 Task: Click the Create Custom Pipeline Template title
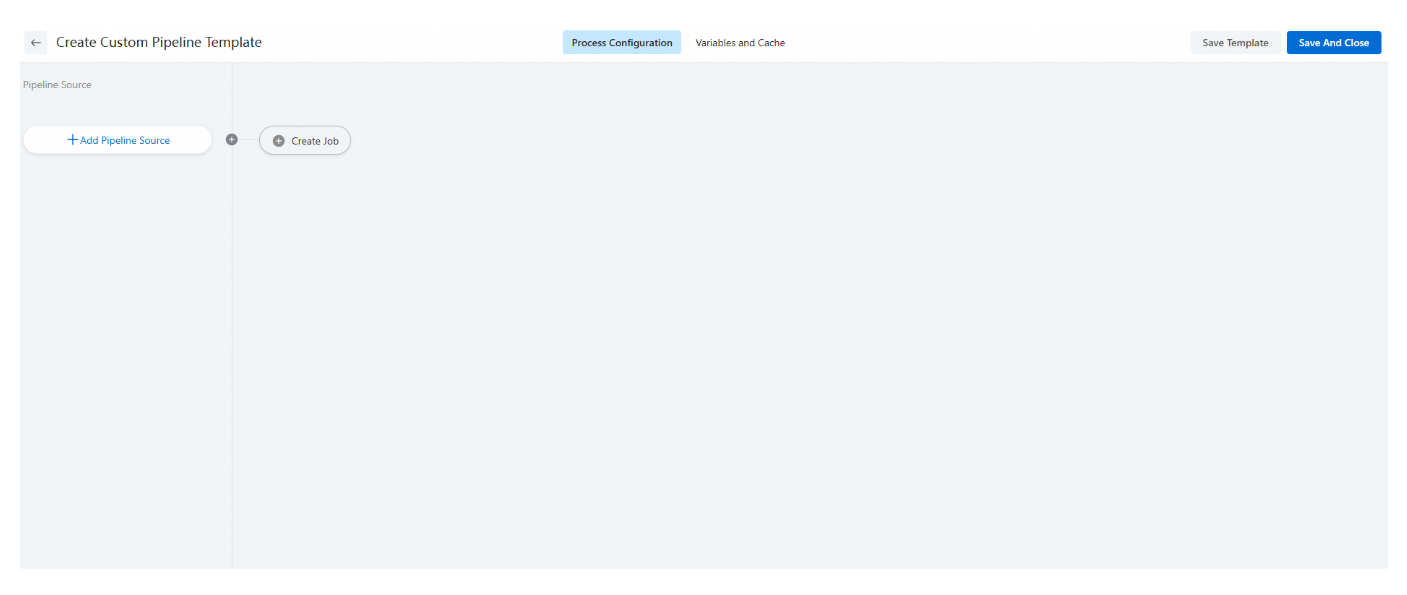pos(159,43)
